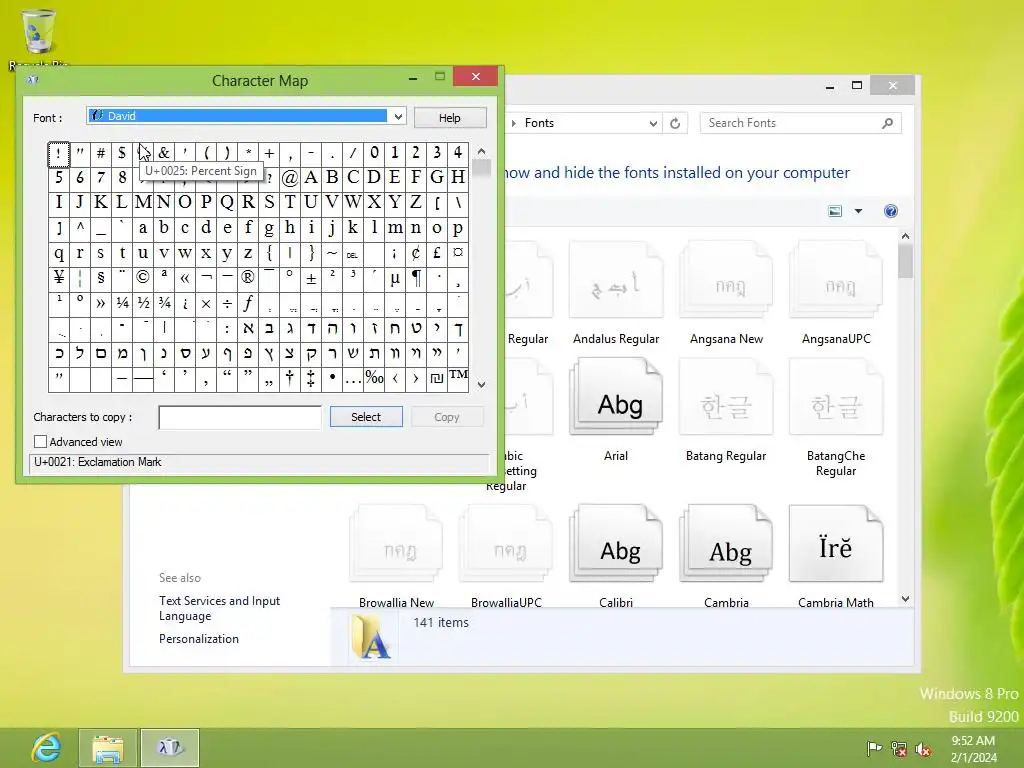Change view icon in Fonts window
This screenshot has height=768, width=1024.
tap(835, 211)
